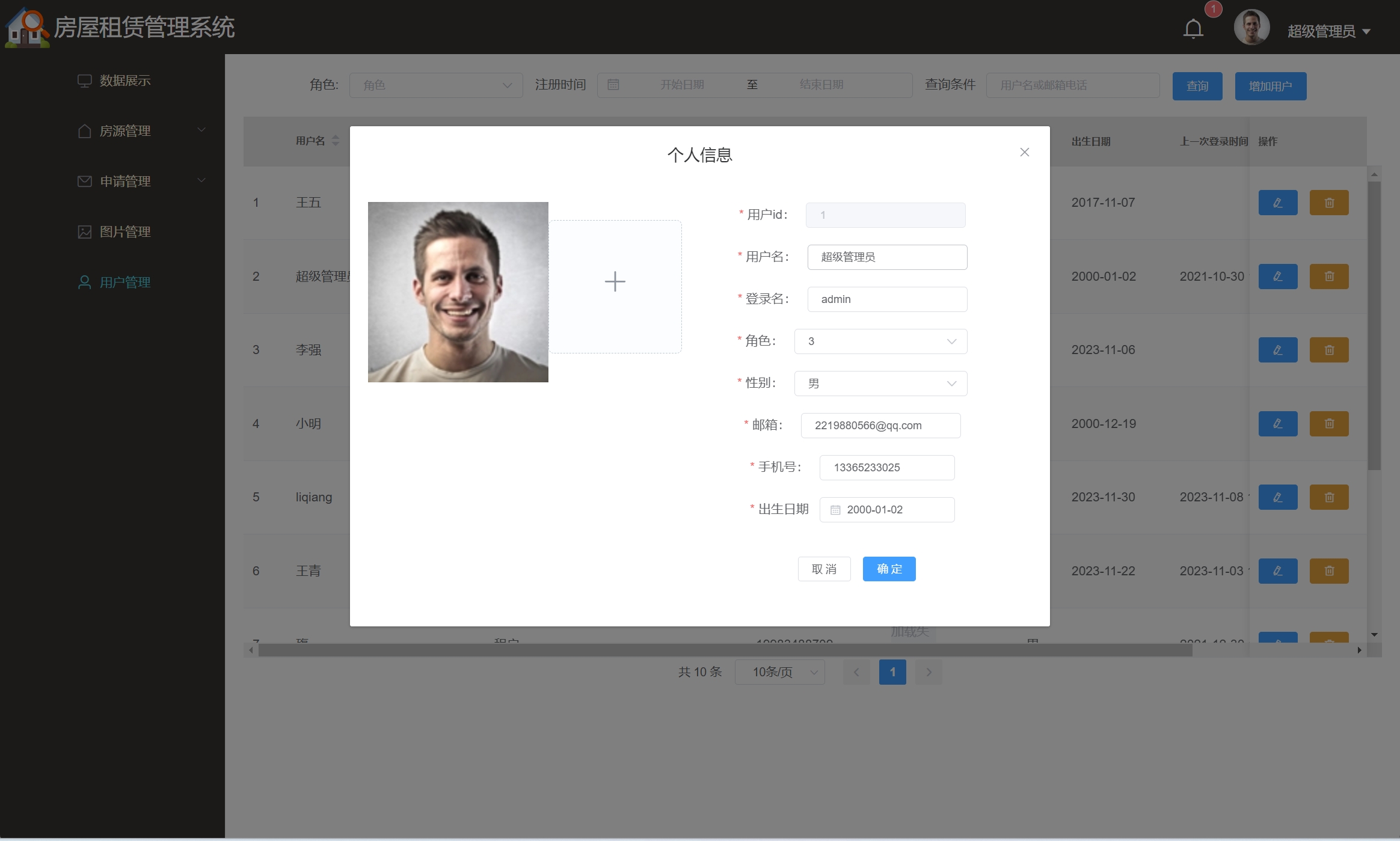
Task: Click delete trash icon for liqiang row
Action: [1329, 497]
